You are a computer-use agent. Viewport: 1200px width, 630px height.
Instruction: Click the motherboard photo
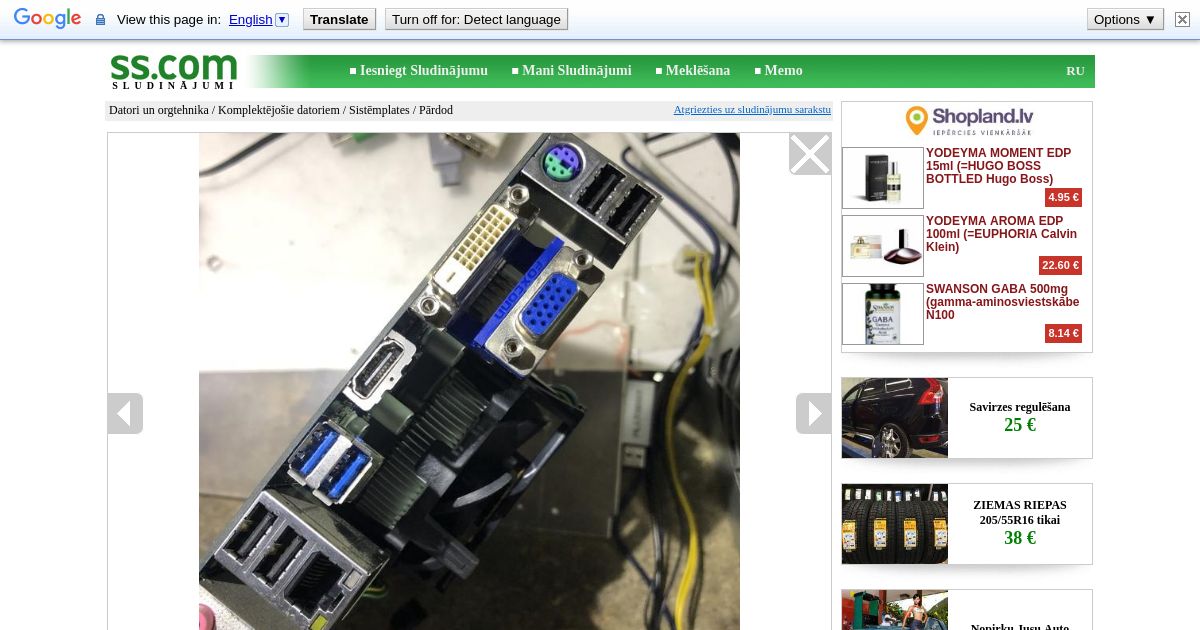point(469,381)
